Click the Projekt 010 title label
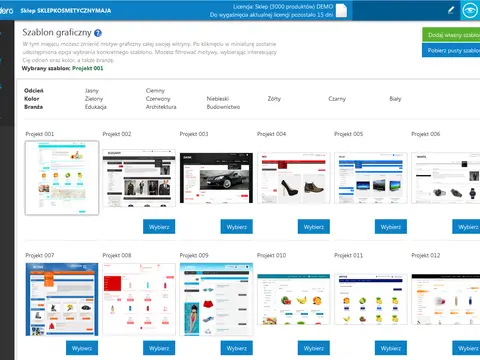480x360 pixels. click(271, 255)
